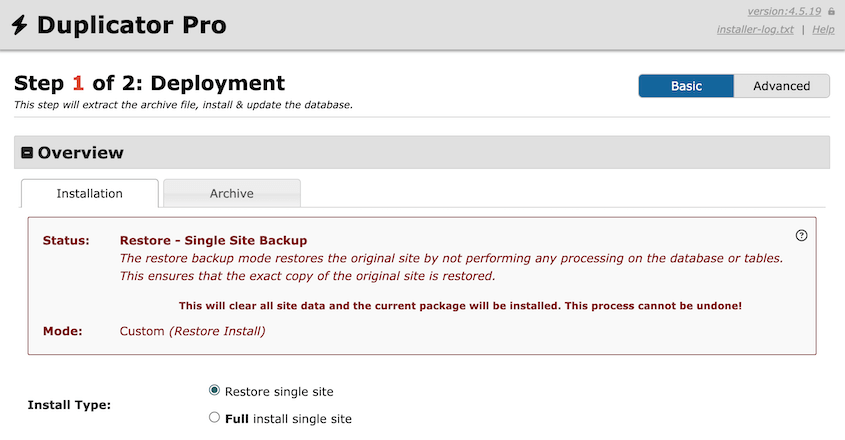The height and width of the screenshot is (440, 845).
Task: Open the Archive tab
Action: [x=232, y=193]
